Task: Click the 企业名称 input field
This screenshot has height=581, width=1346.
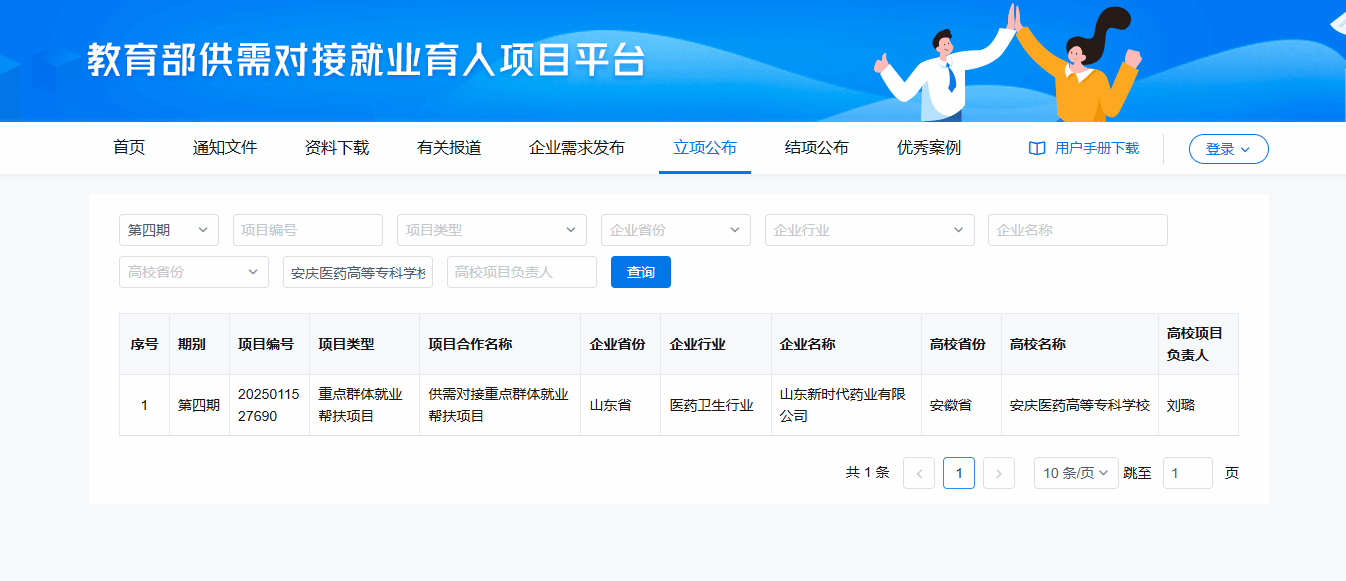Action: [x=1077, y=230]
